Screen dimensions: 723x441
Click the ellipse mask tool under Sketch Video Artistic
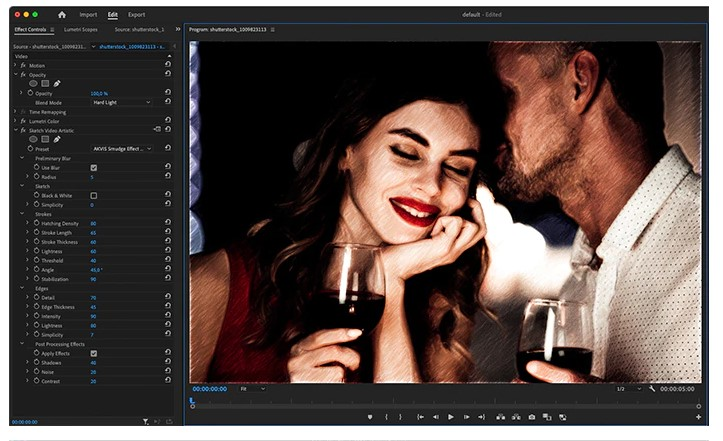point(33,139)
